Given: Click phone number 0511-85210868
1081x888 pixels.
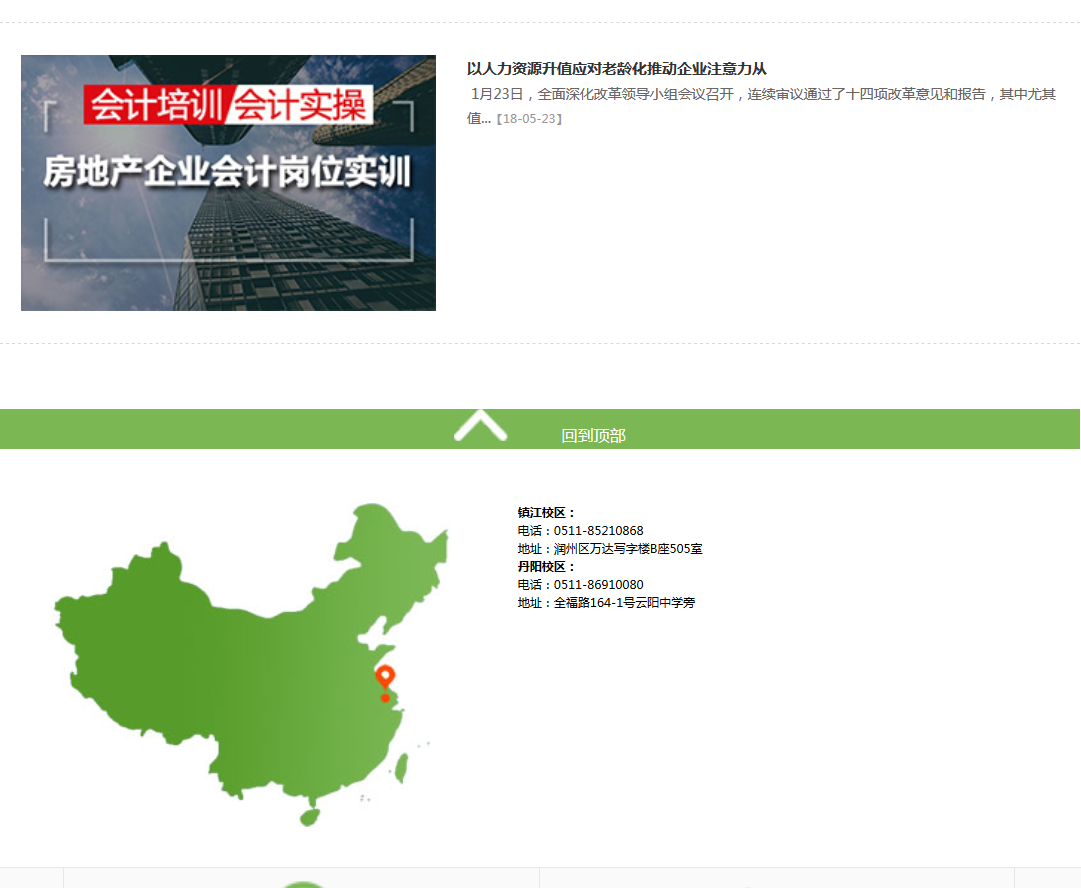Looking at the screenshot, I should click(599, 530).
